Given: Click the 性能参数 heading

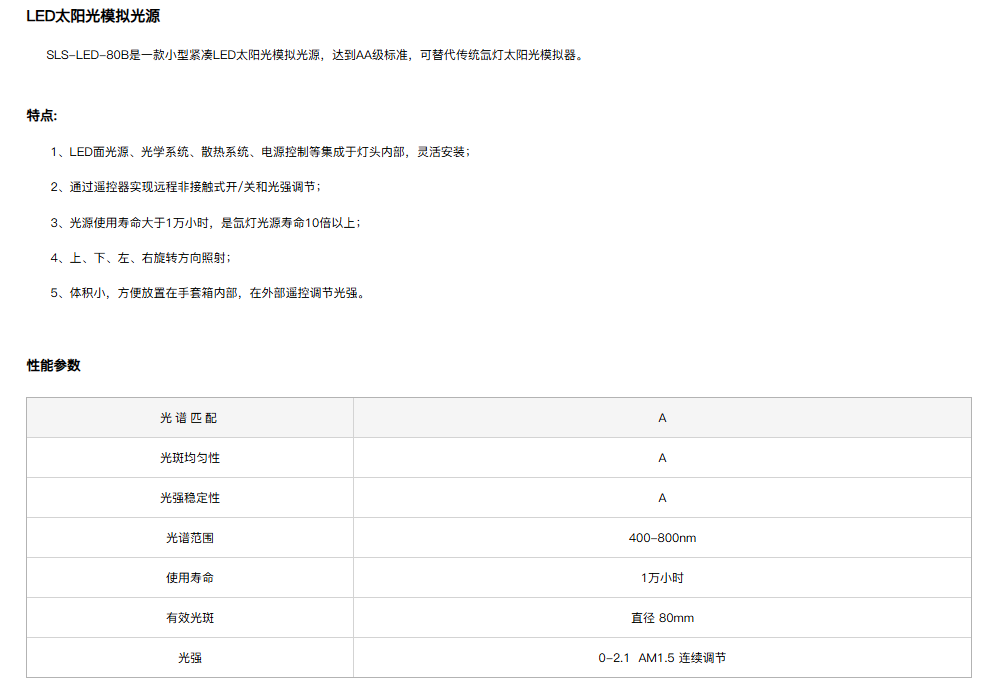Looking at the screenshot, I should click(53, 366).
